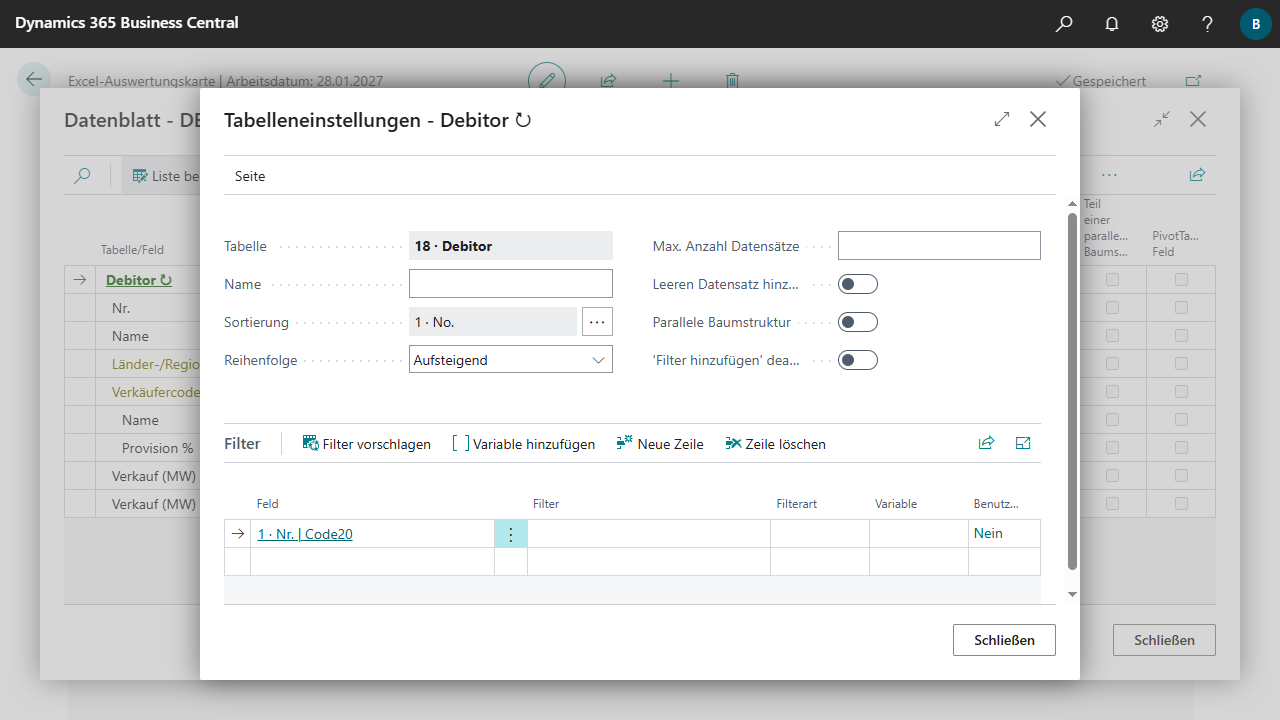Open the Seite menu
This screenshot has height=720, width=1280.
coord(250,176)
